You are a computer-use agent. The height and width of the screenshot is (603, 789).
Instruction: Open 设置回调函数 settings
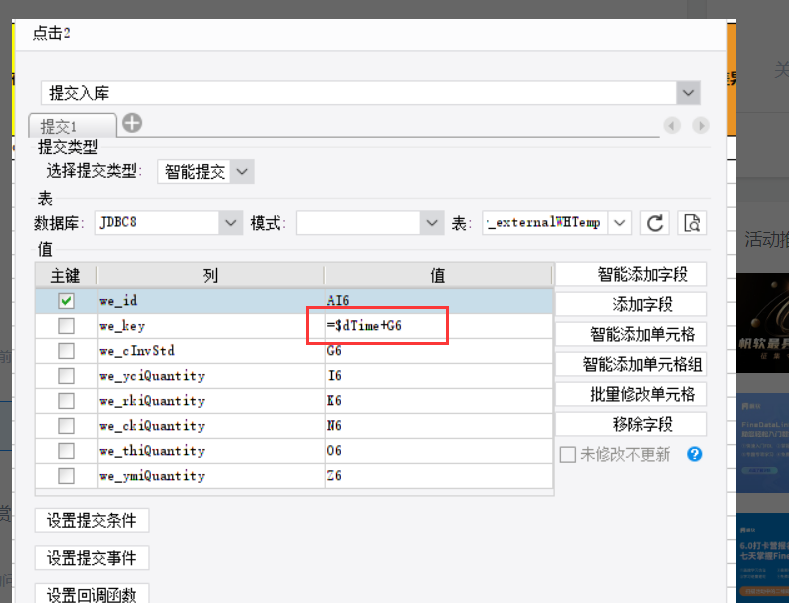pos(92,594)
